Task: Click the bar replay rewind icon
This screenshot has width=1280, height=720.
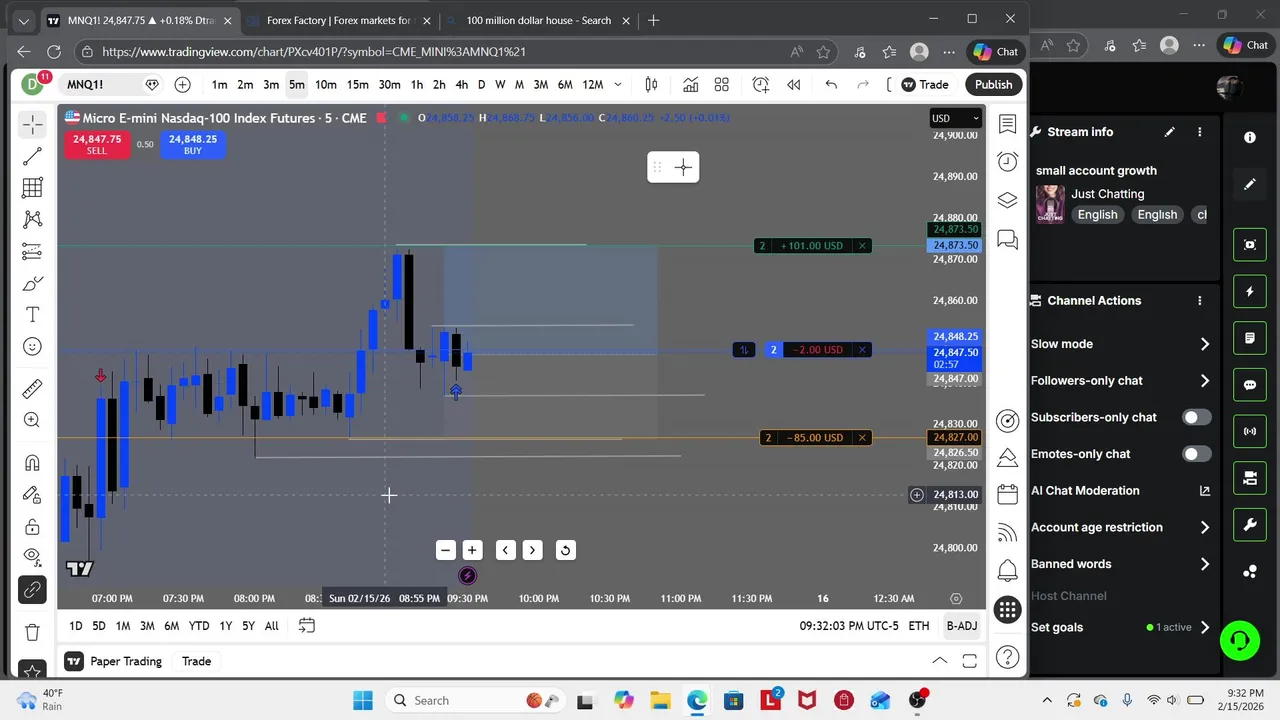Action: point(793,85)
